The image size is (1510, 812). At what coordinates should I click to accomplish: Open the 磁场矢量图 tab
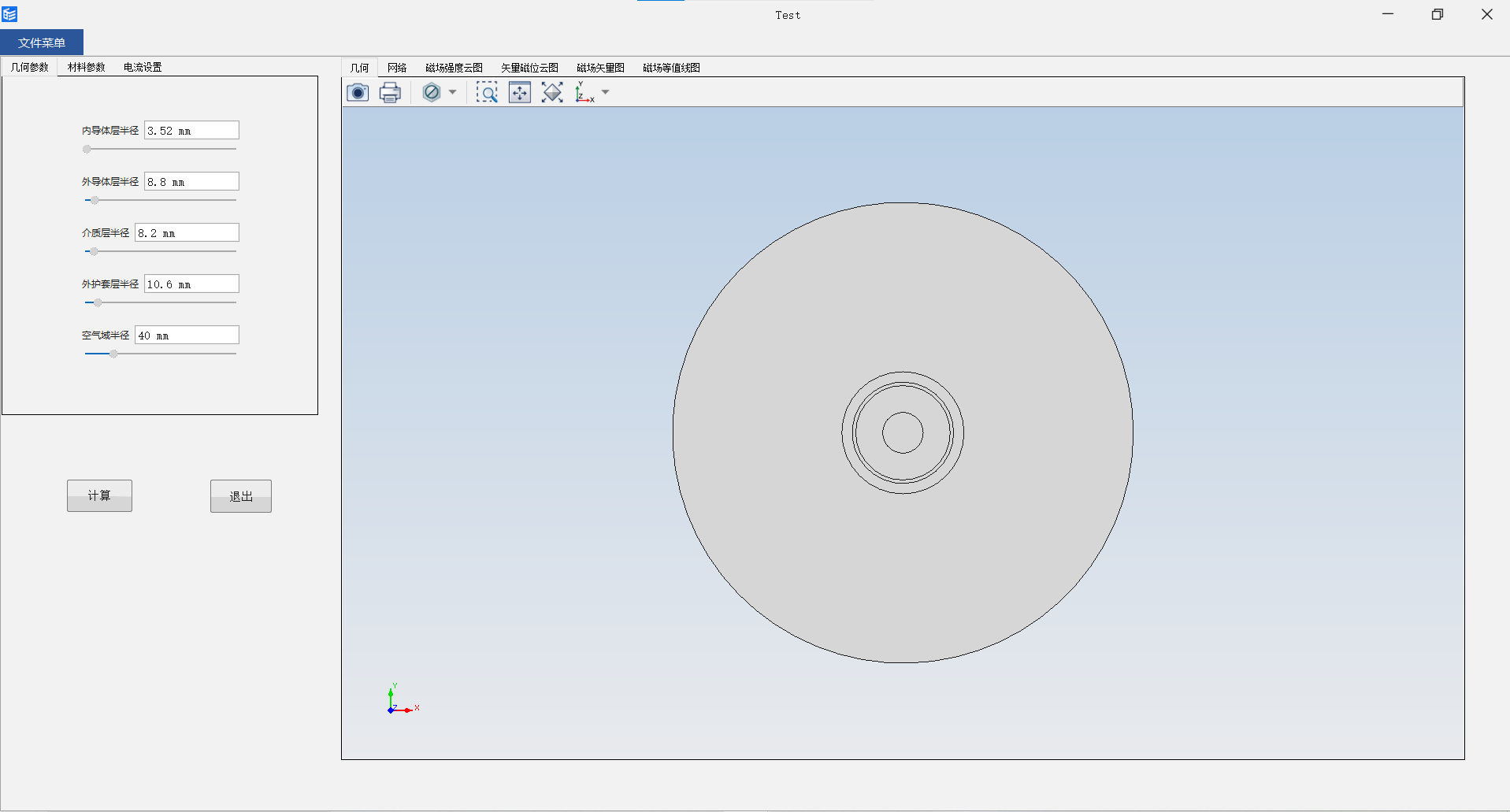[x=600, y=68]
